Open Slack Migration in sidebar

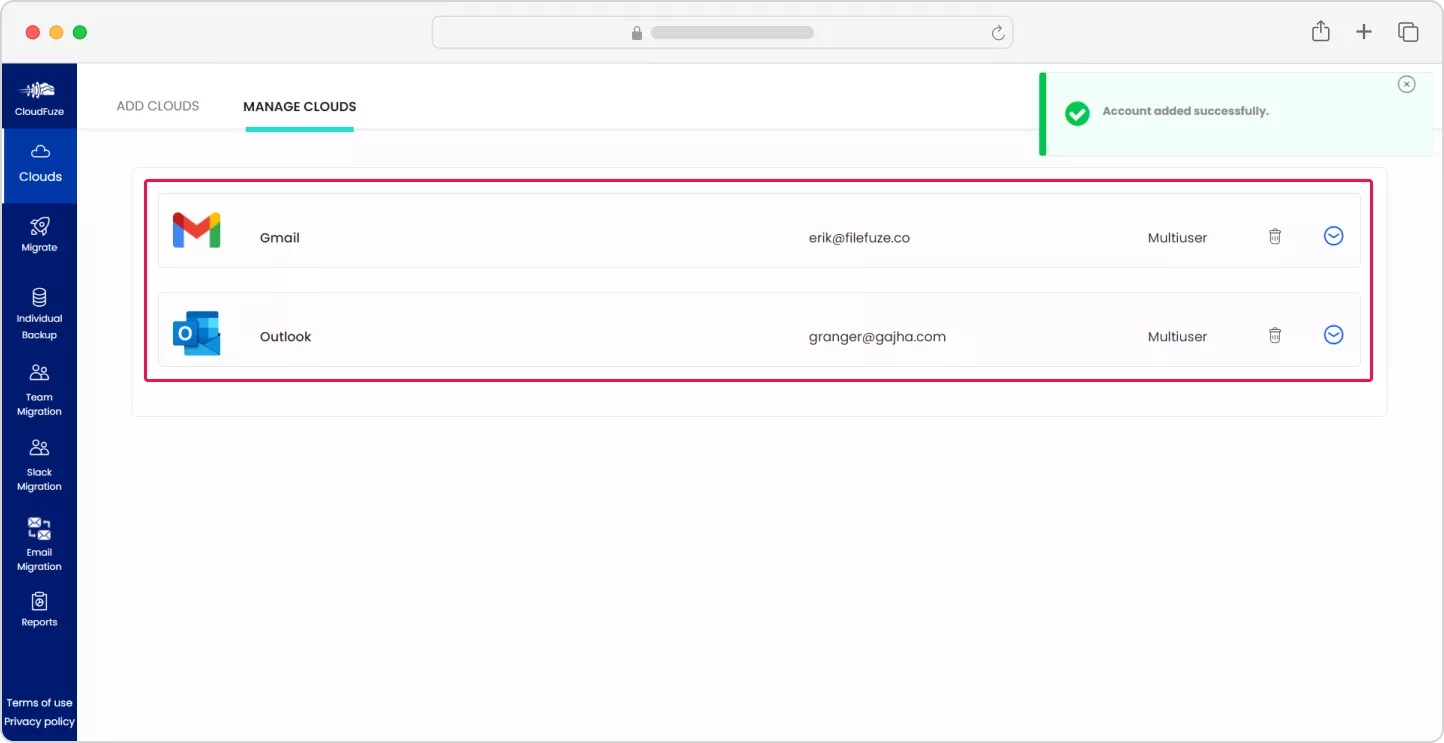[x=40, y=465]
